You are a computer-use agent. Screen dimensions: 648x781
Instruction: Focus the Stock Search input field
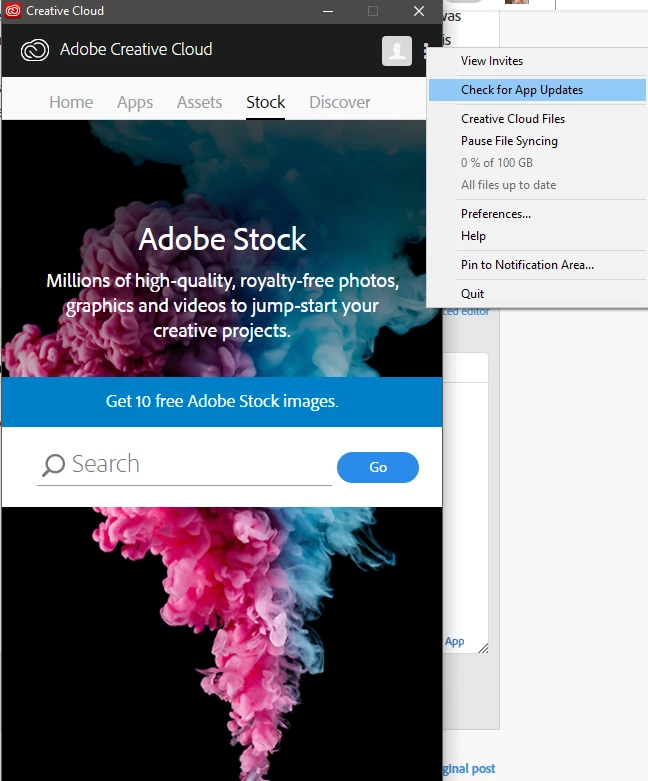(x=184, y=465)
